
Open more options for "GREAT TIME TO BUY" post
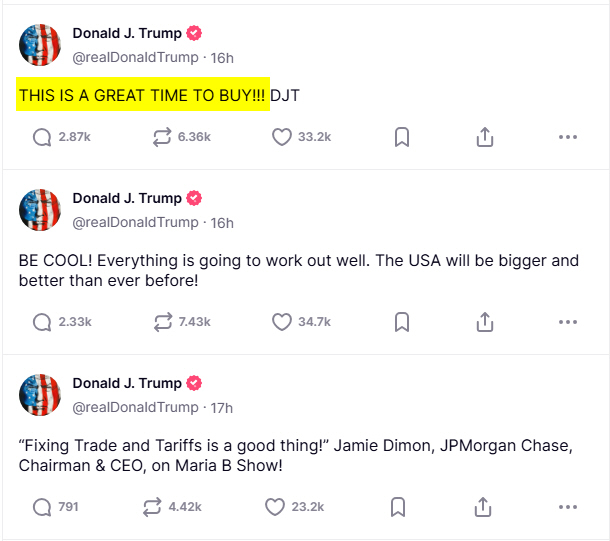pyautogui.click(x=568, y=137)
